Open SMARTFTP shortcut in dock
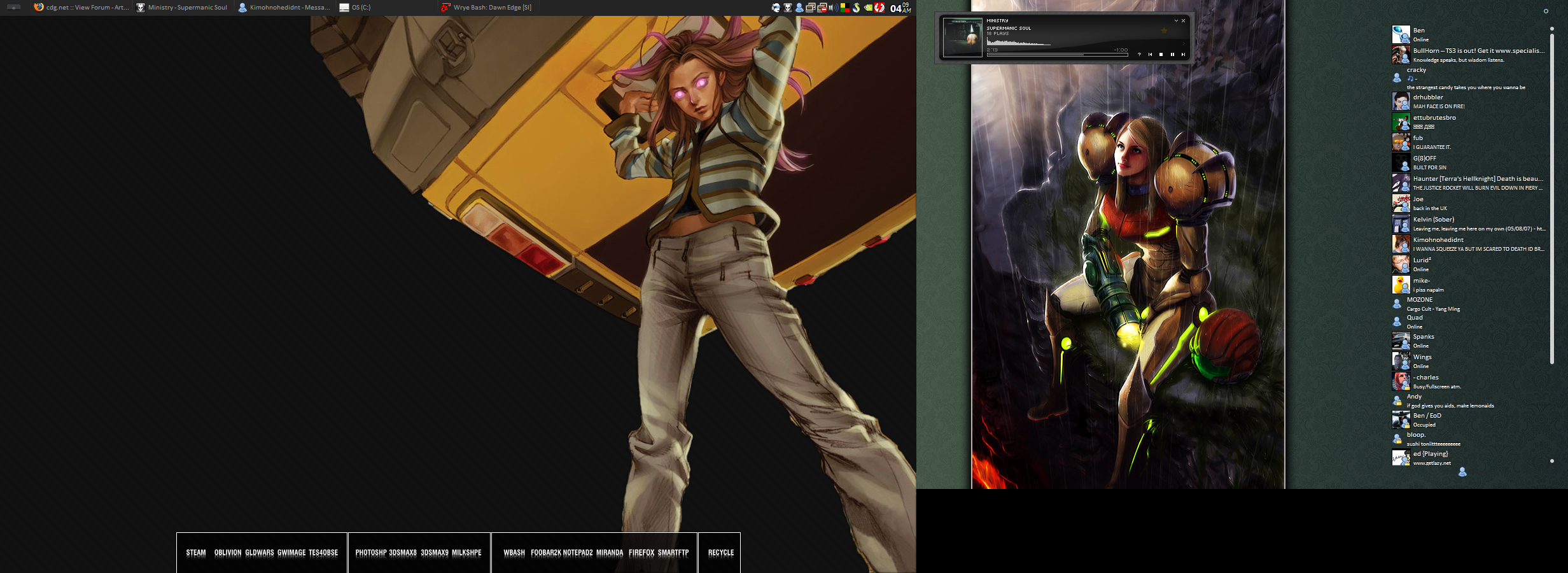Screen dimensions: 1568x573 pyautogui.click(x=673, y=553)
